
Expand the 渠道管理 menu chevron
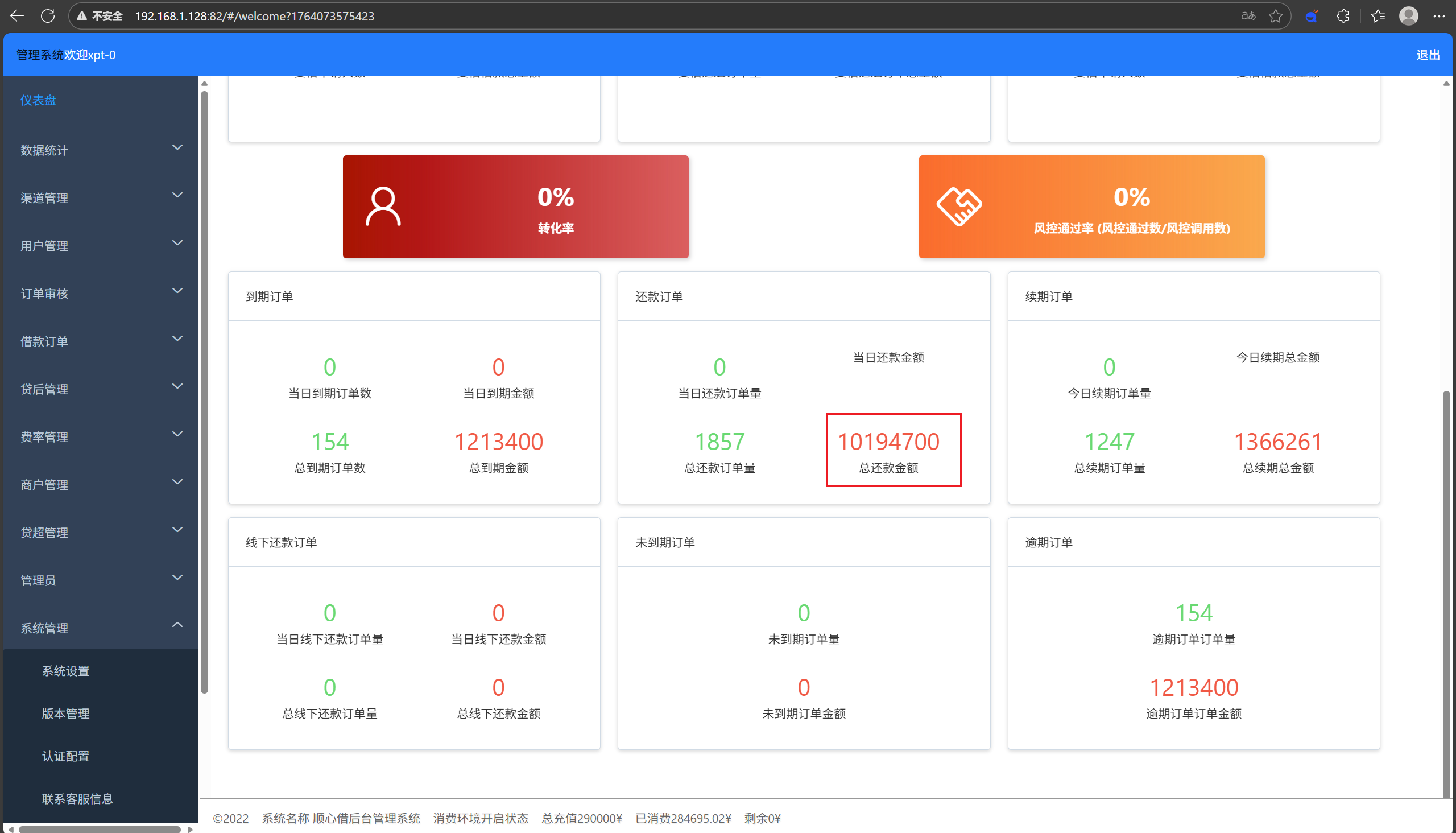177,195
